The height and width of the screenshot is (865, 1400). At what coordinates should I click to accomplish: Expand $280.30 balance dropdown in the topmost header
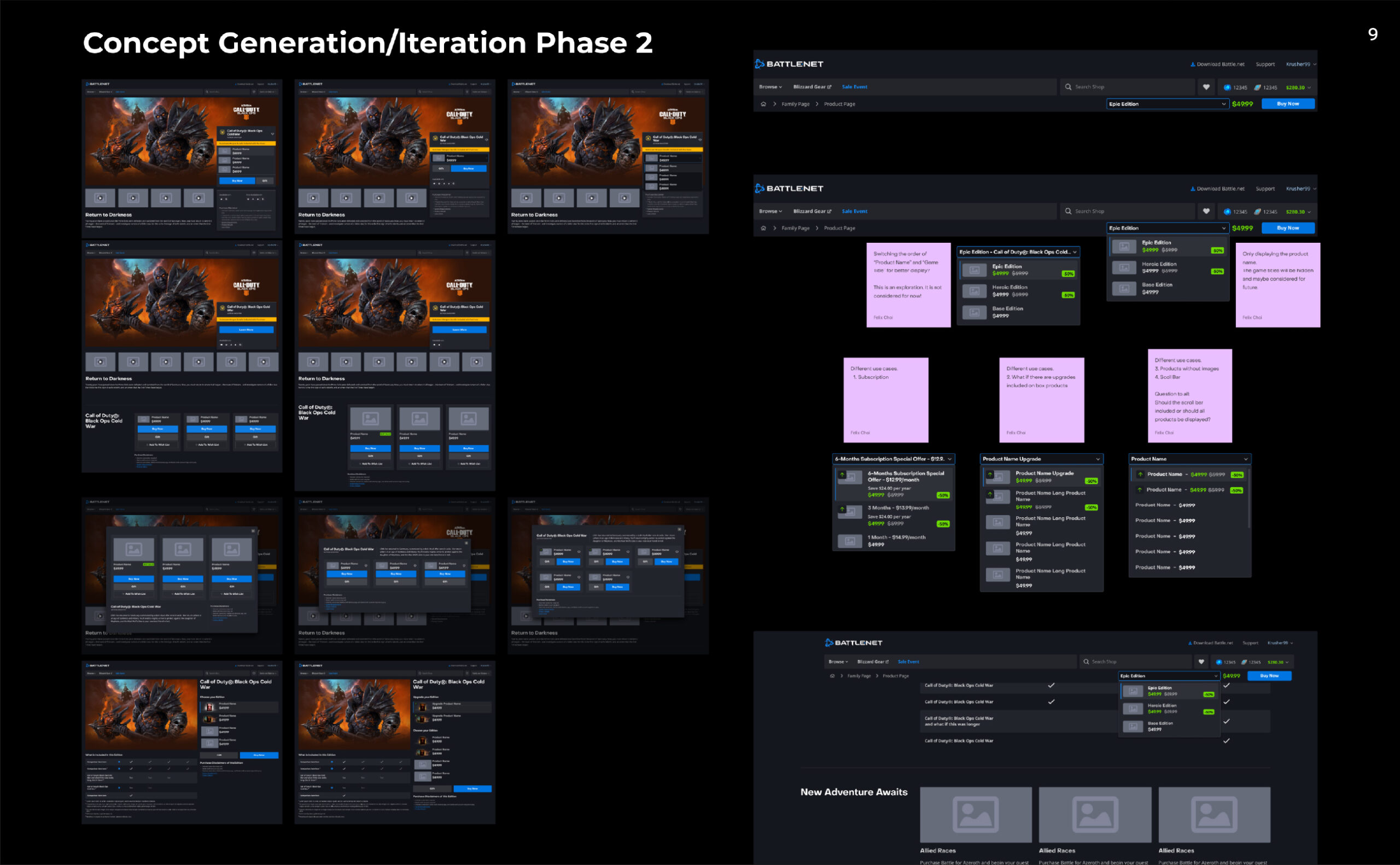click(1298, 87)
